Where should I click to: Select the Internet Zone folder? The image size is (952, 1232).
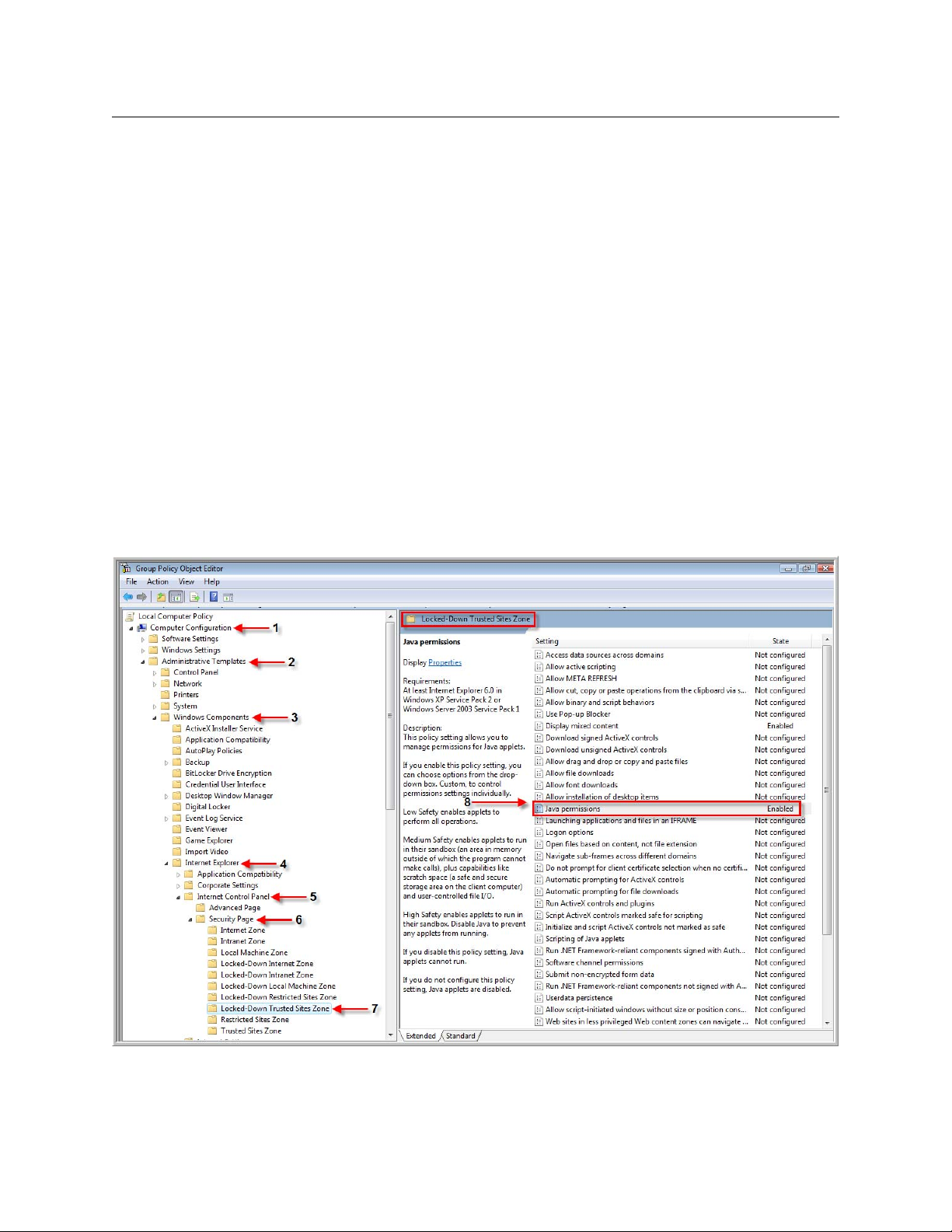[242, 930]
